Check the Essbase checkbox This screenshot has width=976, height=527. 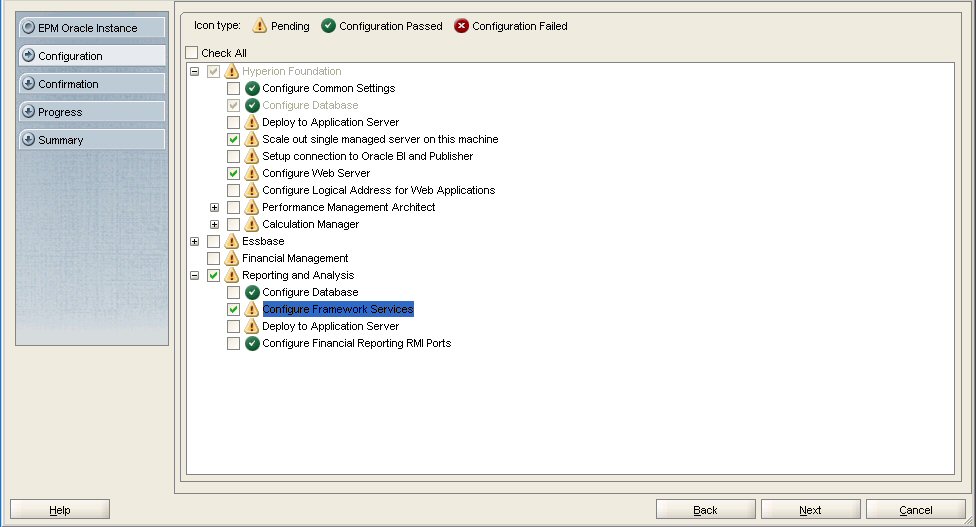tap(214, 241)
